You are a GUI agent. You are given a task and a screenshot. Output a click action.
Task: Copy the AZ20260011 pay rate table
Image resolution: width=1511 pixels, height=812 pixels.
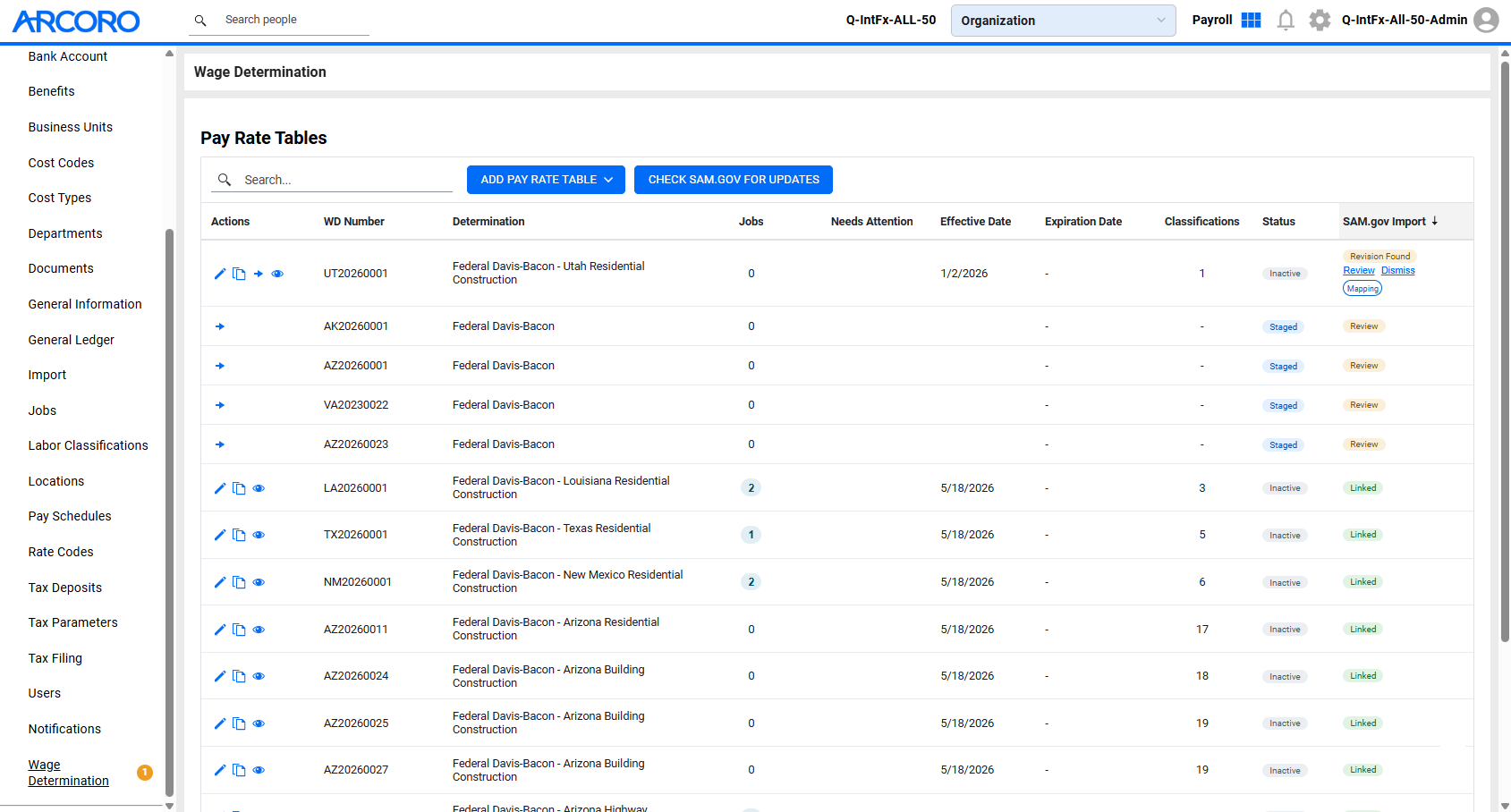click(239, 630)
